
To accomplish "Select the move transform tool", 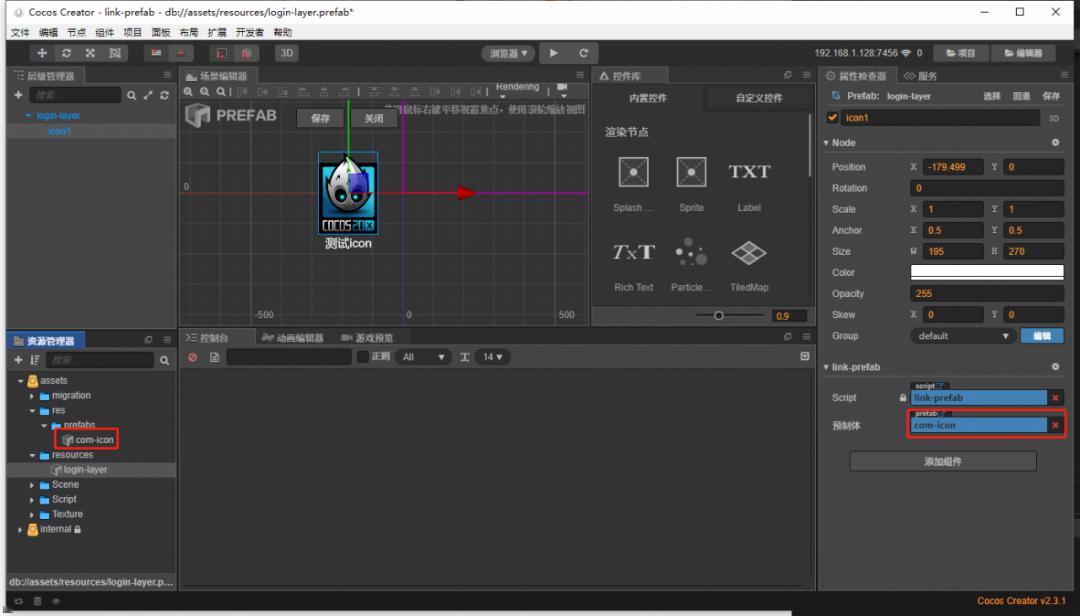I will (x=42, y=53).
